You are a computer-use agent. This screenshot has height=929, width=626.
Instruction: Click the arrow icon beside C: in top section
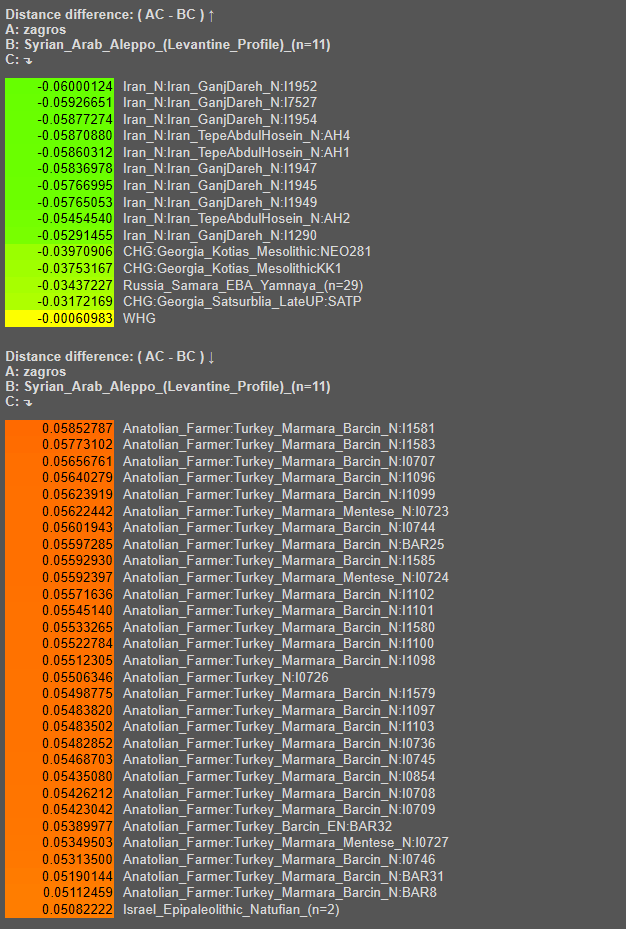tap(28, 60)
